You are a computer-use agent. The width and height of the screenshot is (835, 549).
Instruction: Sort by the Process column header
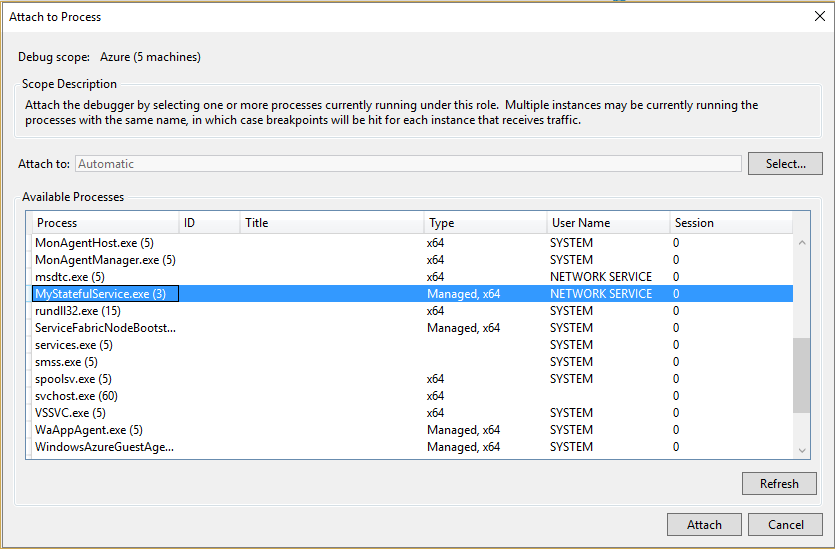pos(105,223)
